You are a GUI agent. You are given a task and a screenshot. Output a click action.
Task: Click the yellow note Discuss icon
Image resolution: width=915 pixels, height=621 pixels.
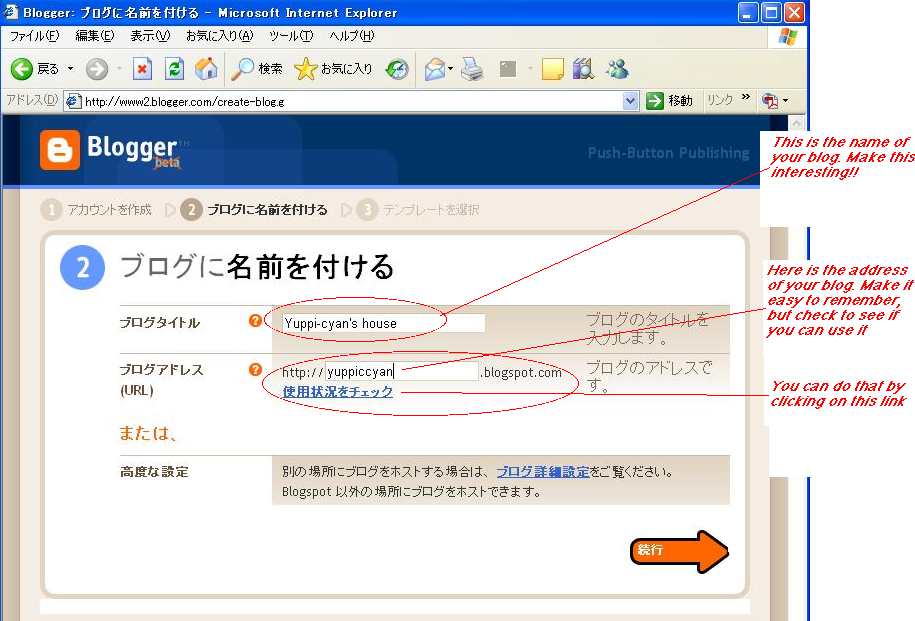552,69
